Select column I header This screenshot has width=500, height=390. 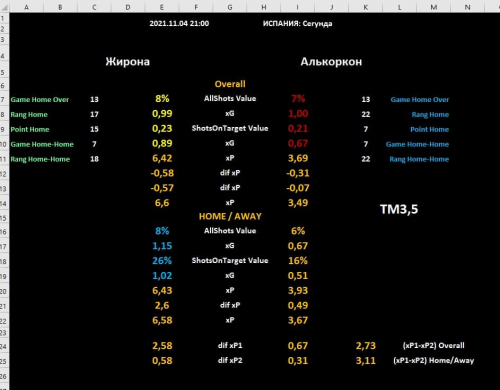click(x=298, y=7)
